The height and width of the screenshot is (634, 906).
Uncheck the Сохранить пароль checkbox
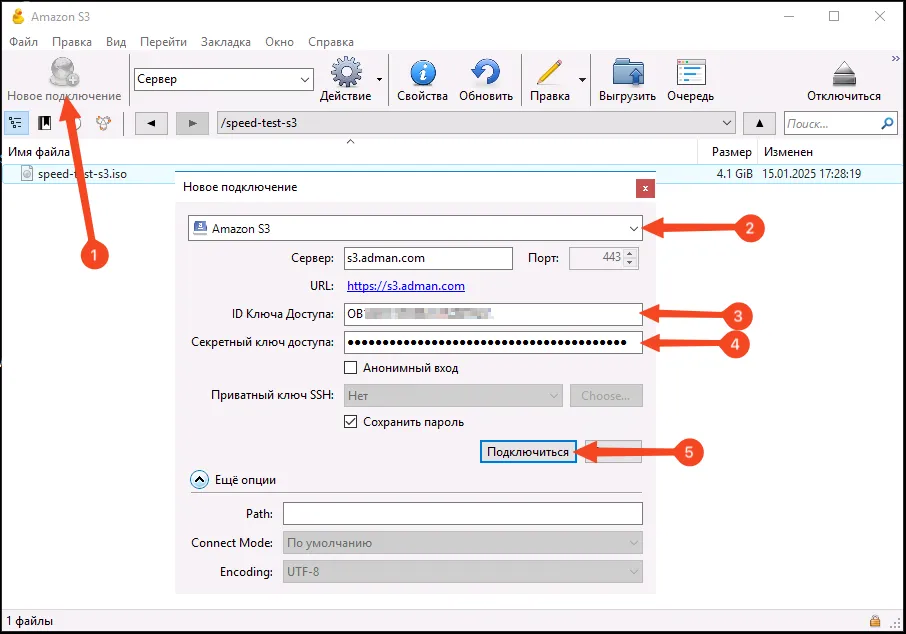pos(350,422)
